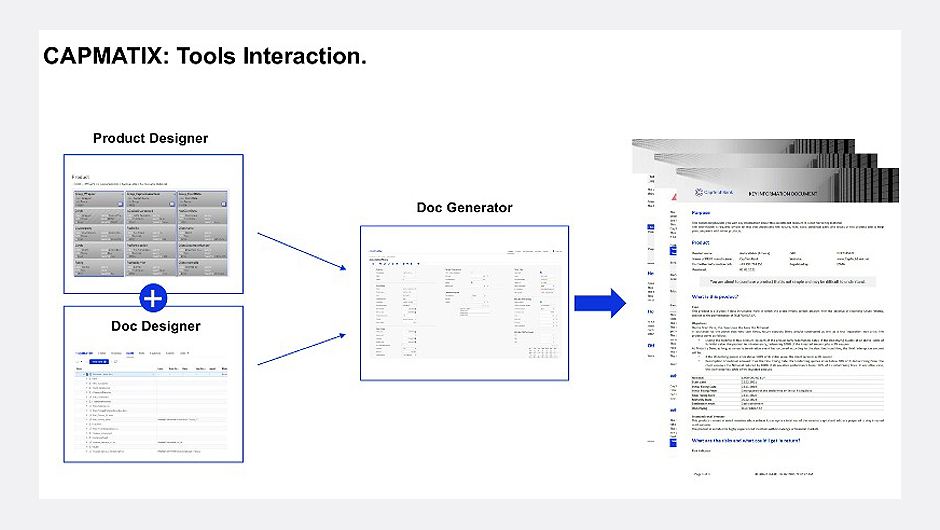This screenshot has height=530, width=940.
Task: Select the 'Product Designer' label
Action: [150, 138]
